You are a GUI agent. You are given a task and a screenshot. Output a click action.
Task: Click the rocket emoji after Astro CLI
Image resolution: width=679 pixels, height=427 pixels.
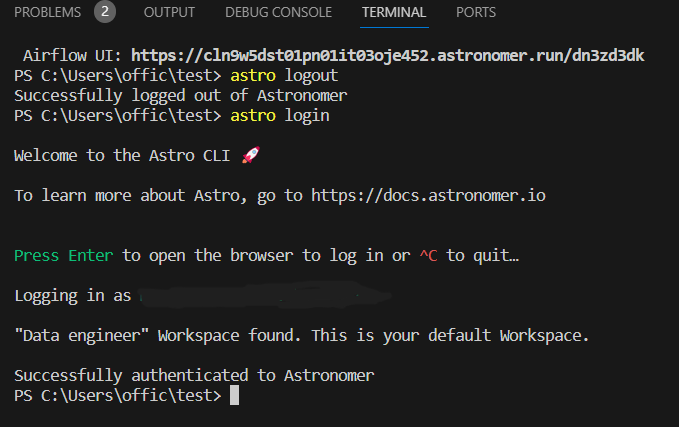[251, 155]
